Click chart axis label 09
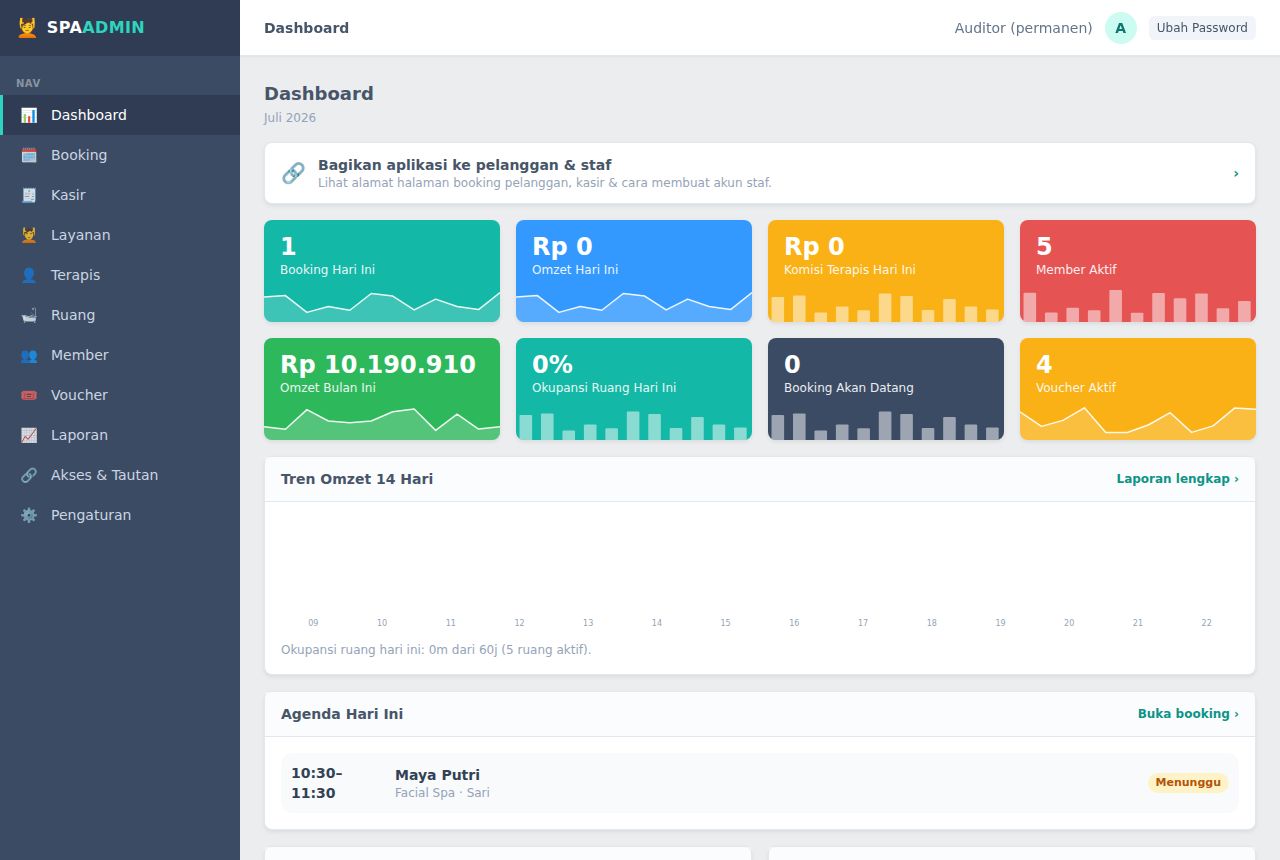Image resolution: width=1280 pixels, height=860 pixels. [313, 623]
